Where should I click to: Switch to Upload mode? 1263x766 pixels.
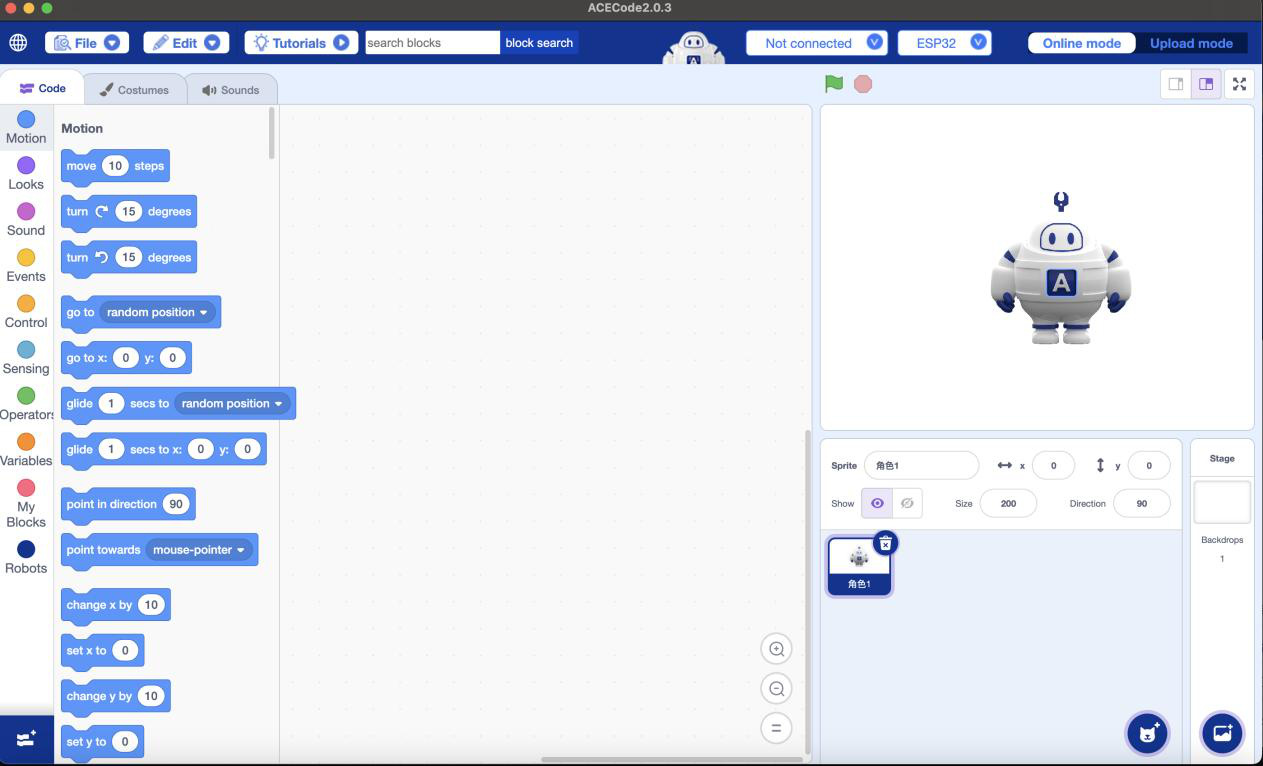pyautogui.click(x=1191, y=43)
